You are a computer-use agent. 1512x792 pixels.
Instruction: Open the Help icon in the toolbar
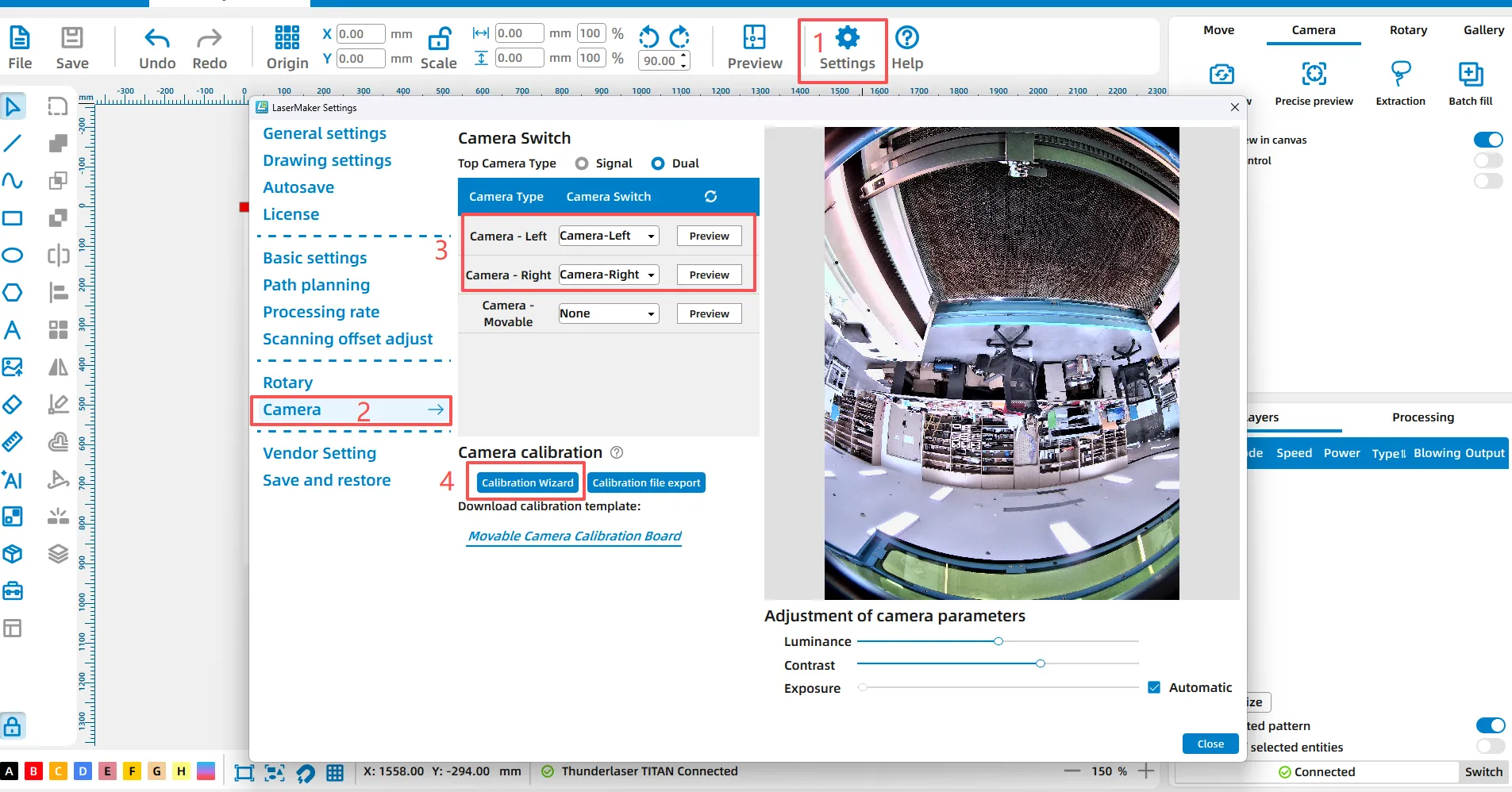(x=906, y=37)
